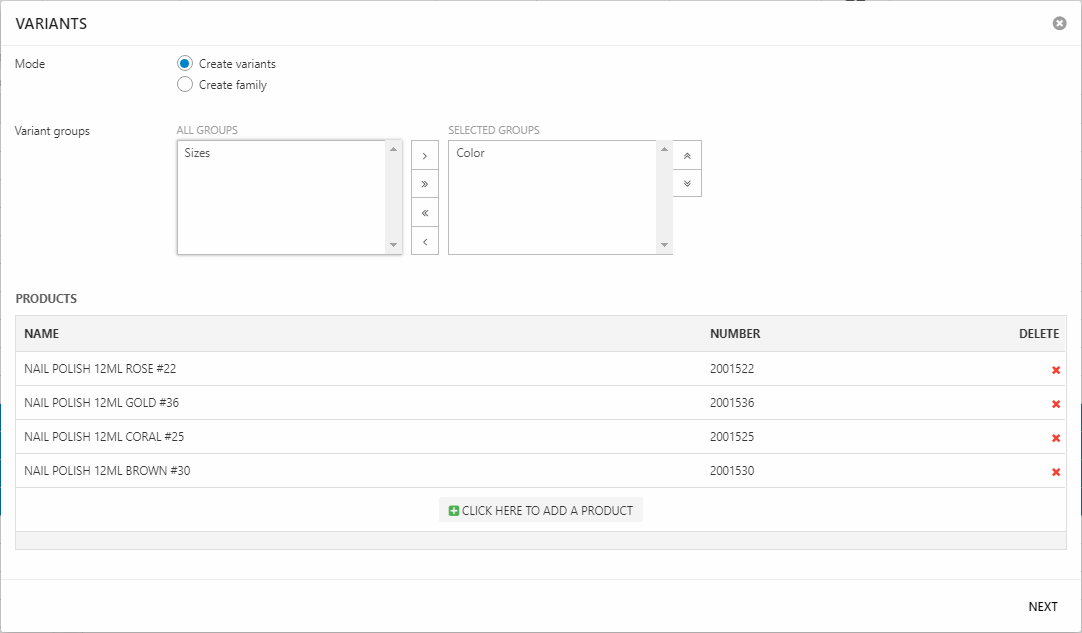Delete the CORAL #25 product row
Viewport: 1082px width, 633px height.
(x=1055, y=438)
